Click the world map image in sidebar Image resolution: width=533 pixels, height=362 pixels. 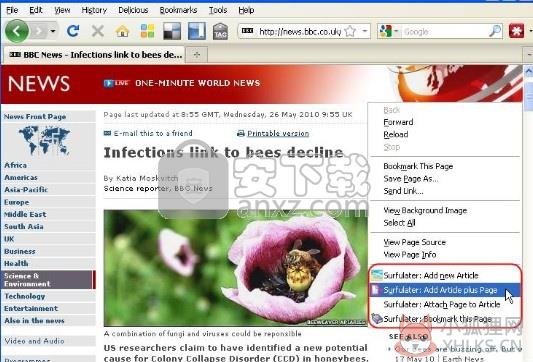coord(45,140)
